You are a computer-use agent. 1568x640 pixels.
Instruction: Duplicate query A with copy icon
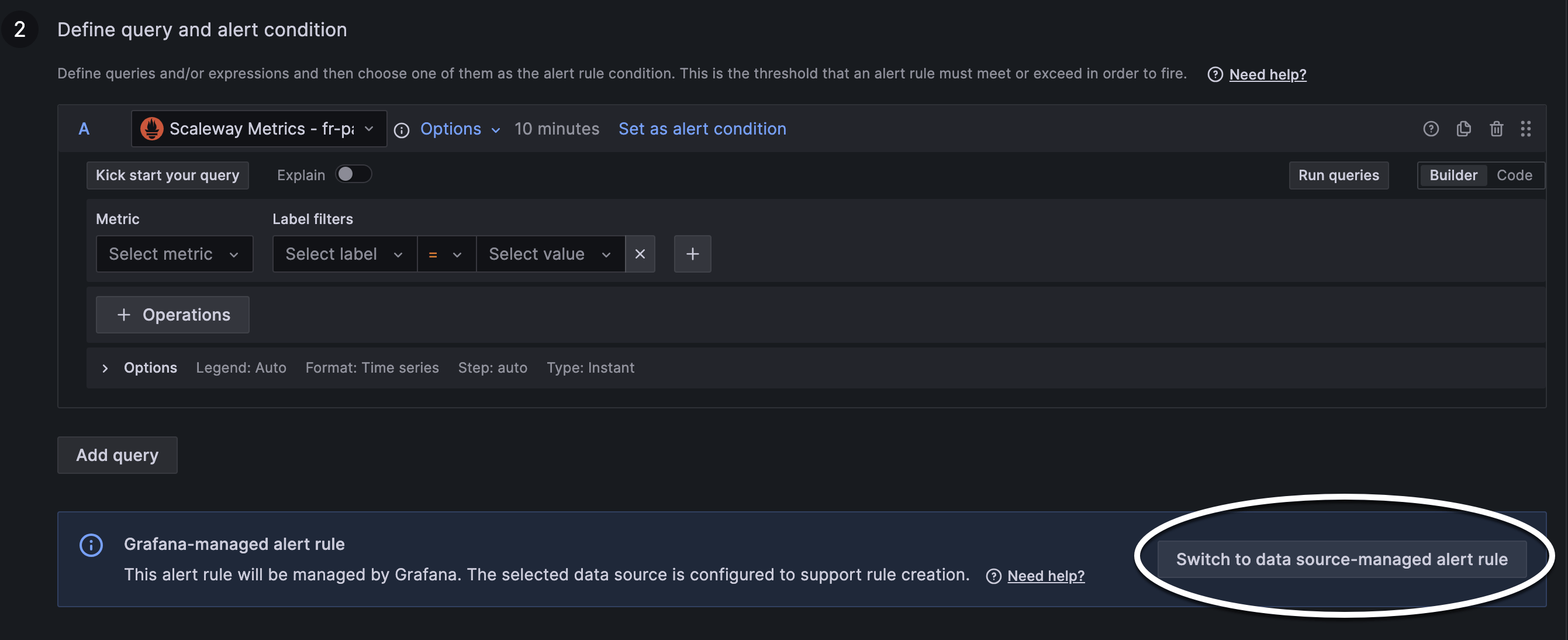[x=1463, y=129]
